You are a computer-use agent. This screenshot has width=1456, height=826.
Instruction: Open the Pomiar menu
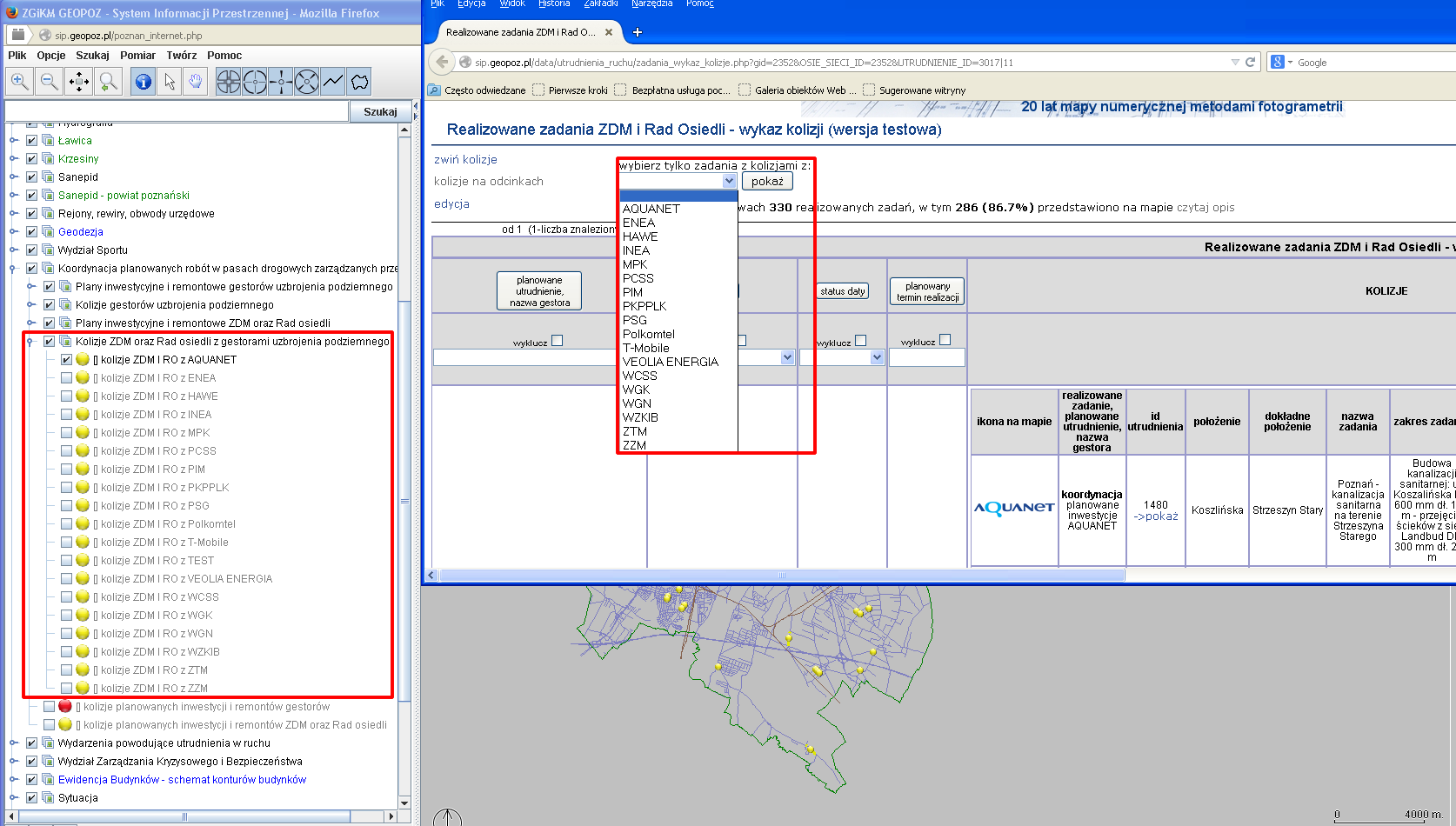(x=137, y=55)
